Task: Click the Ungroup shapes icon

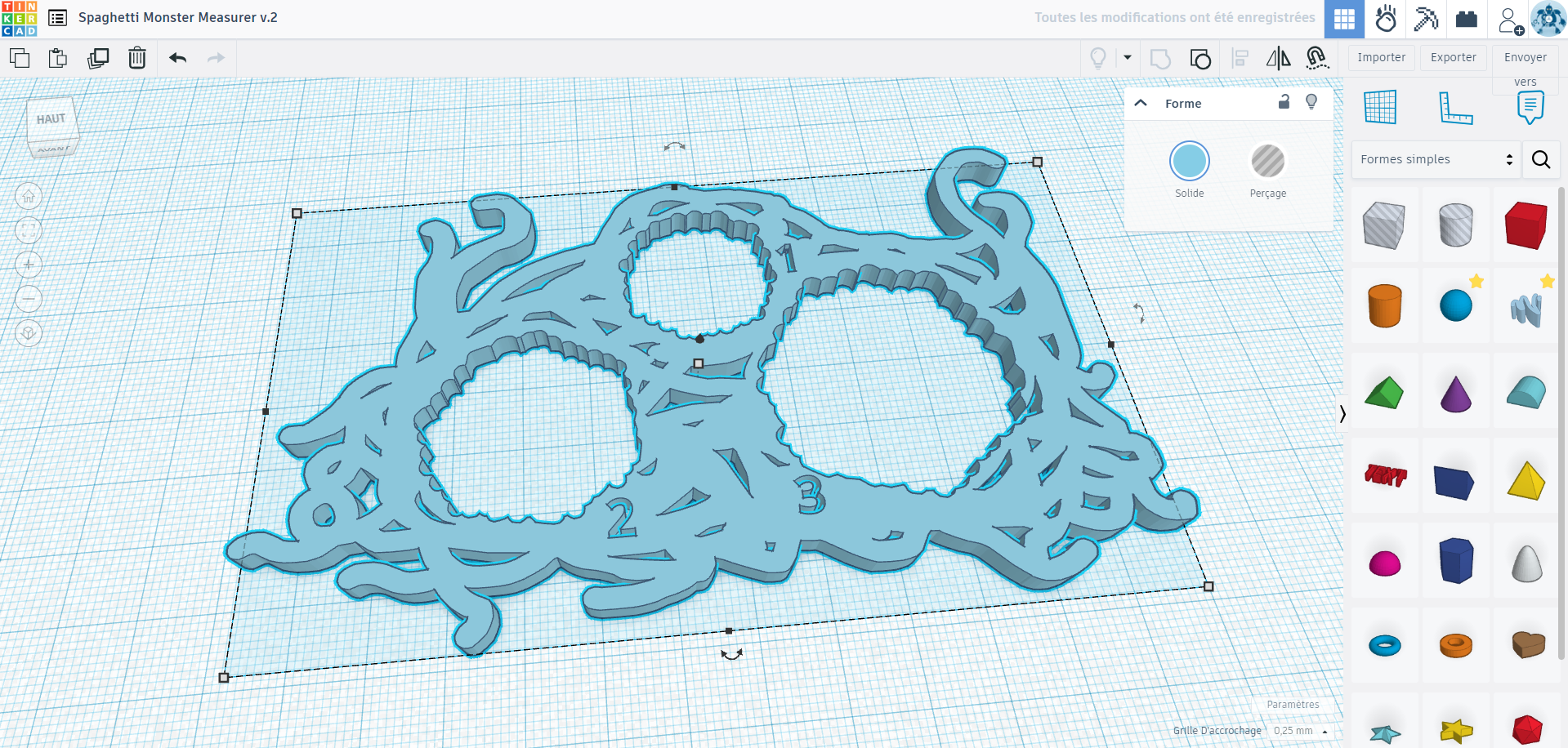Action: pyautogui.click(x=1200, y=59)
